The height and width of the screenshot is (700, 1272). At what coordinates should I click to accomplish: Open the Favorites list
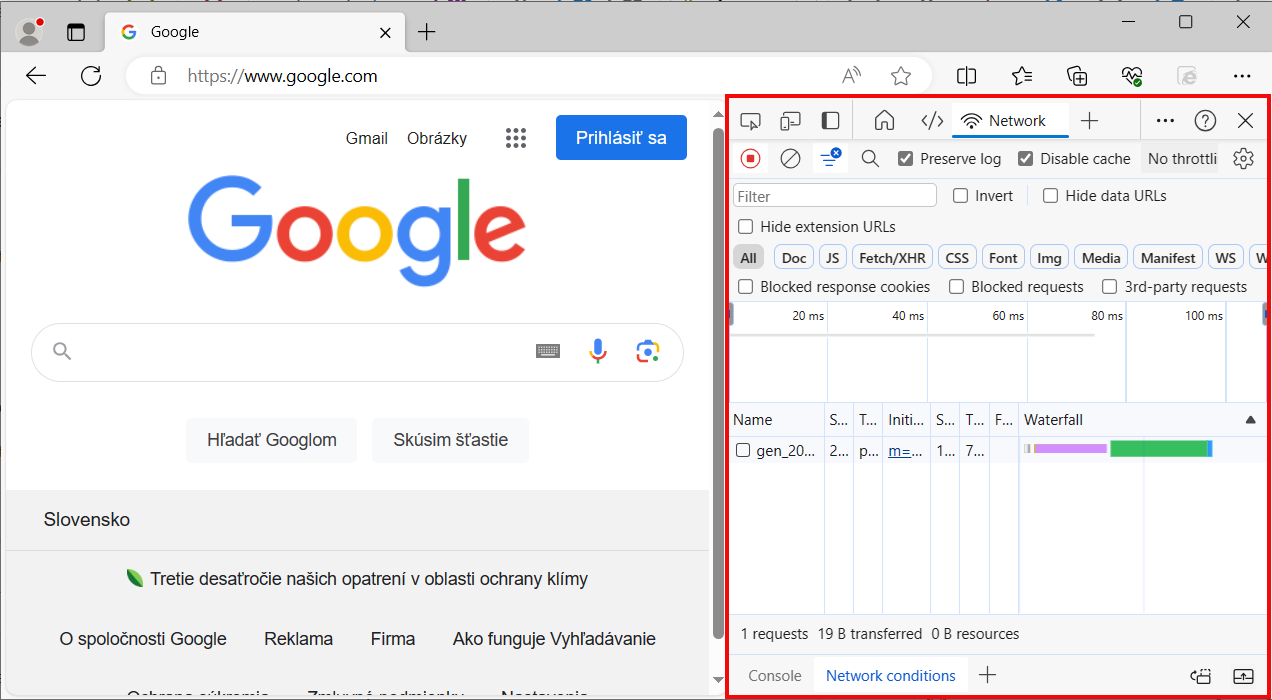tap(1021, 76)
